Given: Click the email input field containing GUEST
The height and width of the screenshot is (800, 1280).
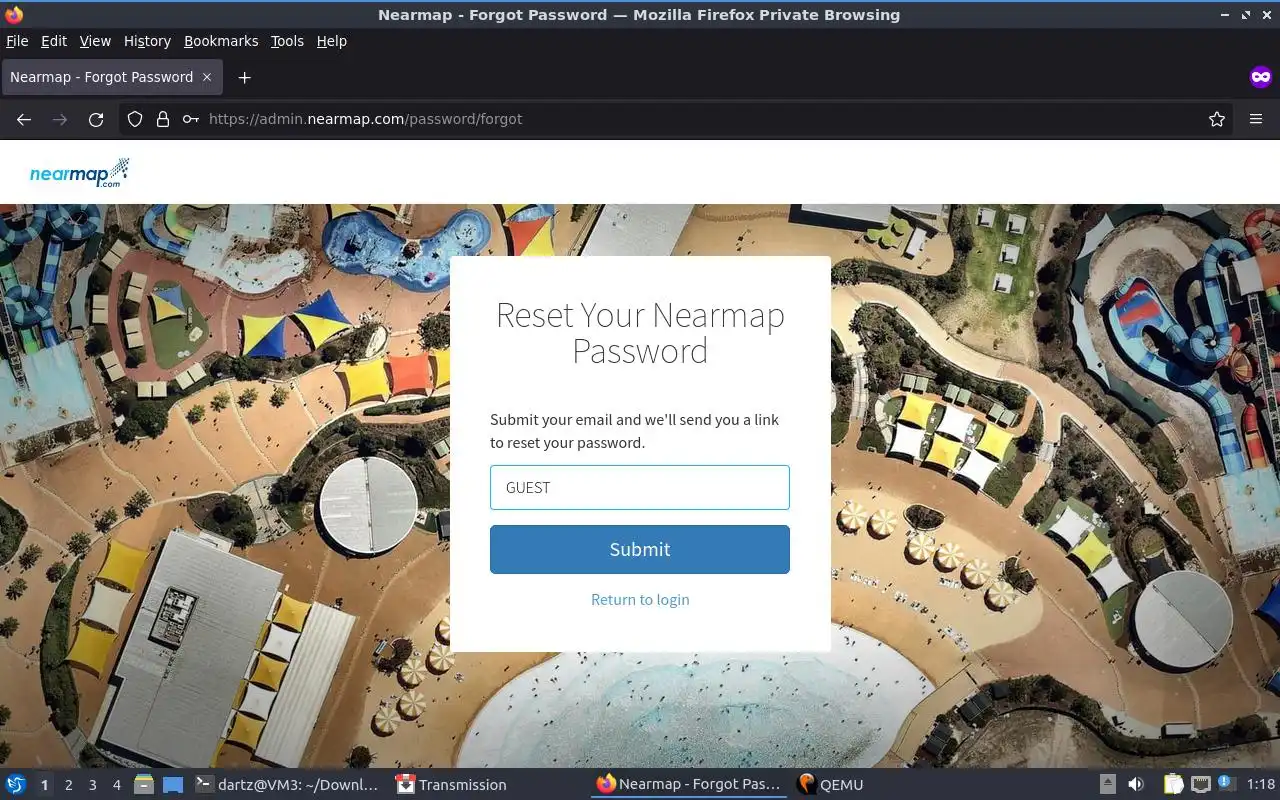Looking at the screenshot, I should click(x=640, y=488).
